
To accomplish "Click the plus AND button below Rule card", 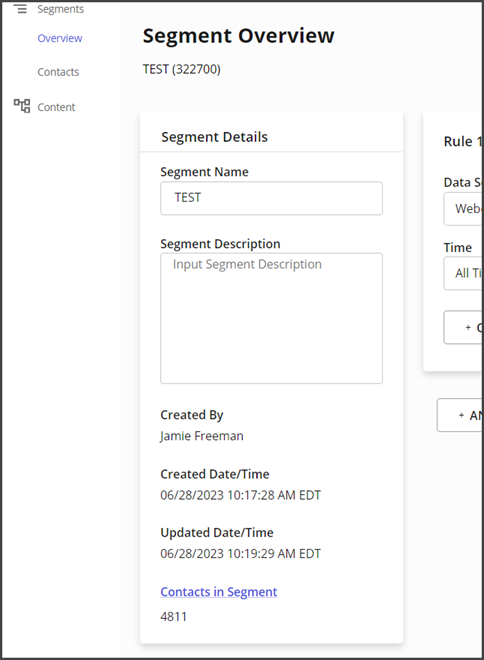I will 460,415.
